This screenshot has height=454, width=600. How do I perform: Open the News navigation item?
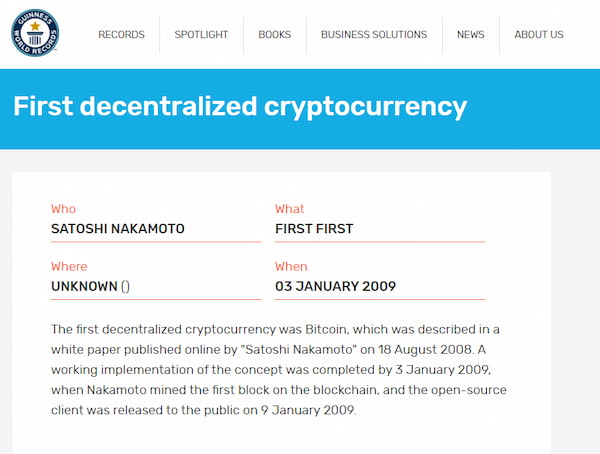coord(471,34)
